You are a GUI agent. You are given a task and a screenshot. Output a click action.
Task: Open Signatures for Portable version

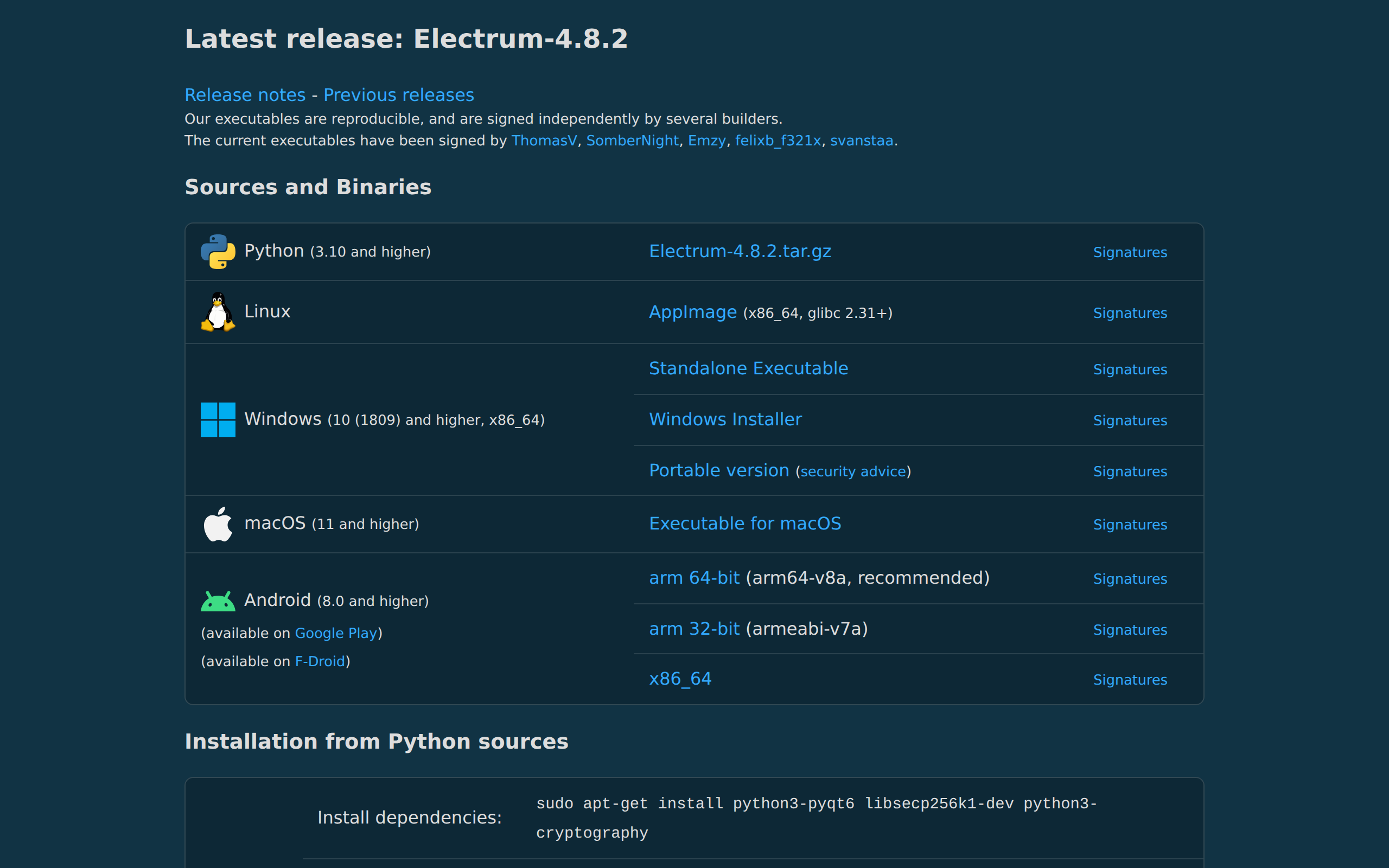click(x=1130, y=472)
